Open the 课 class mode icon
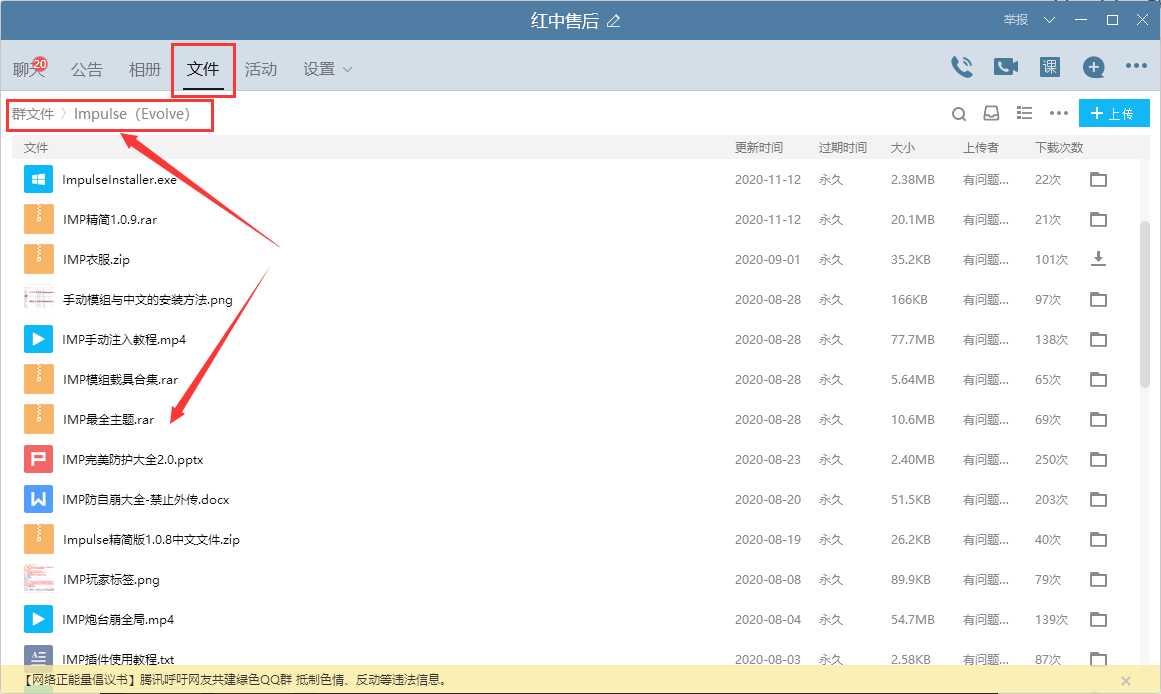The image size is (1161, 694). click(1050, 67)
